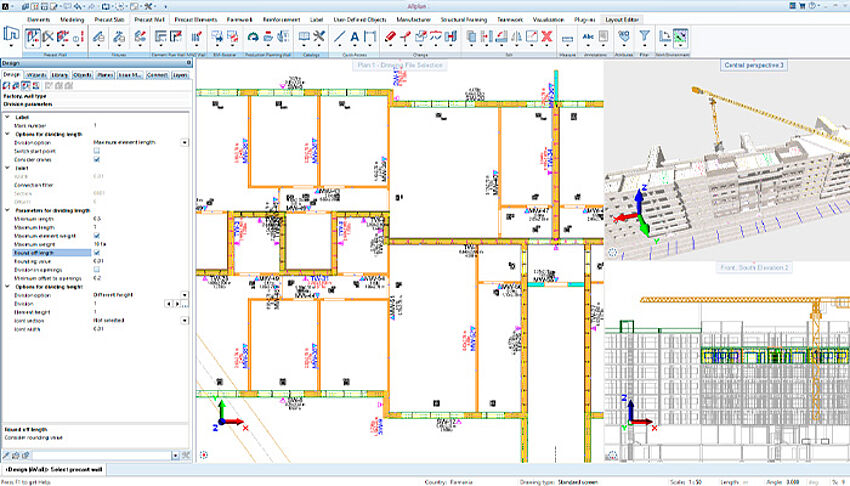Toggle the Round off length checkbox
The image size is (850, 486).
[x=96, y=253]
